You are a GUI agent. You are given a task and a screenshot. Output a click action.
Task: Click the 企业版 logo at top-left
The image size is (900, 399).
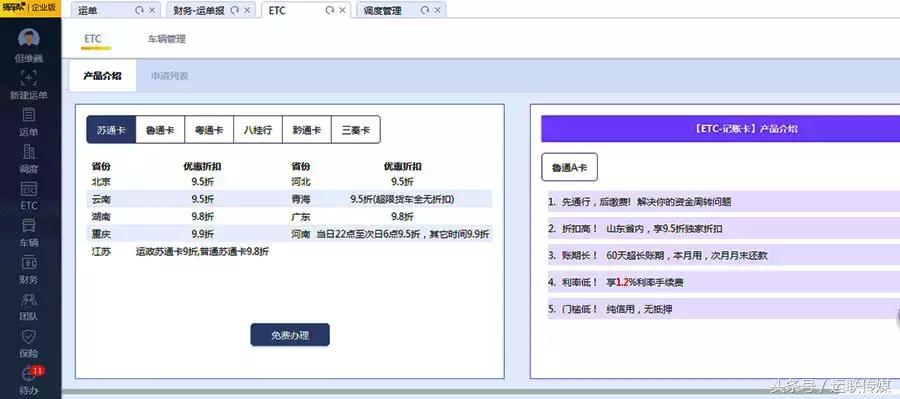pyautogui.click(x=30, y=7)
